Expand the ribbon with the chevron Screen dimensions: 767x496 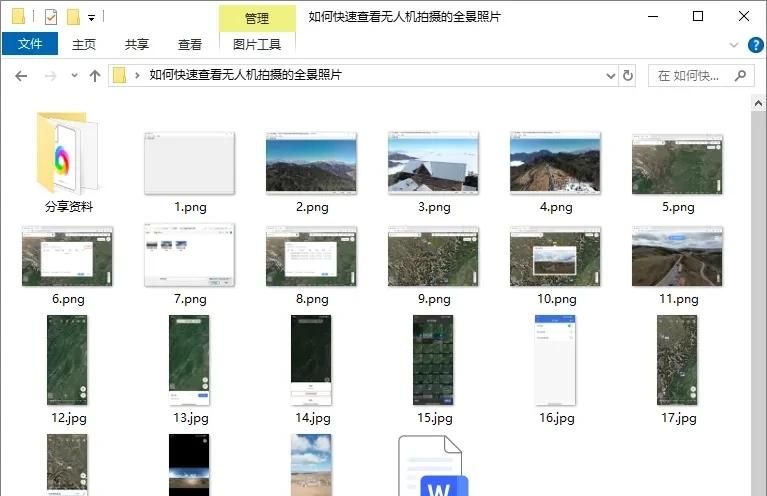pos(733,45)
